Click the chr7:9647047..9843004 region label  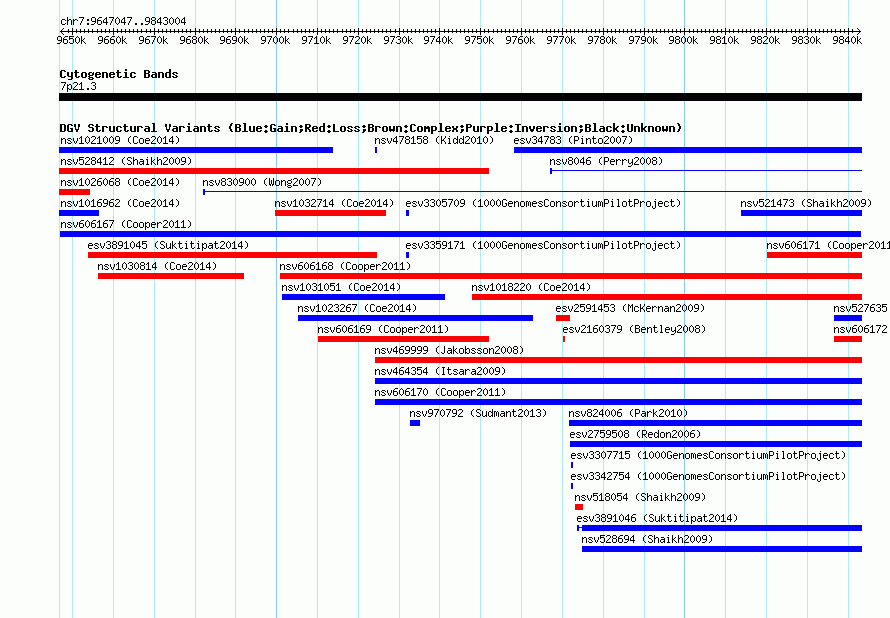(123, 21)
